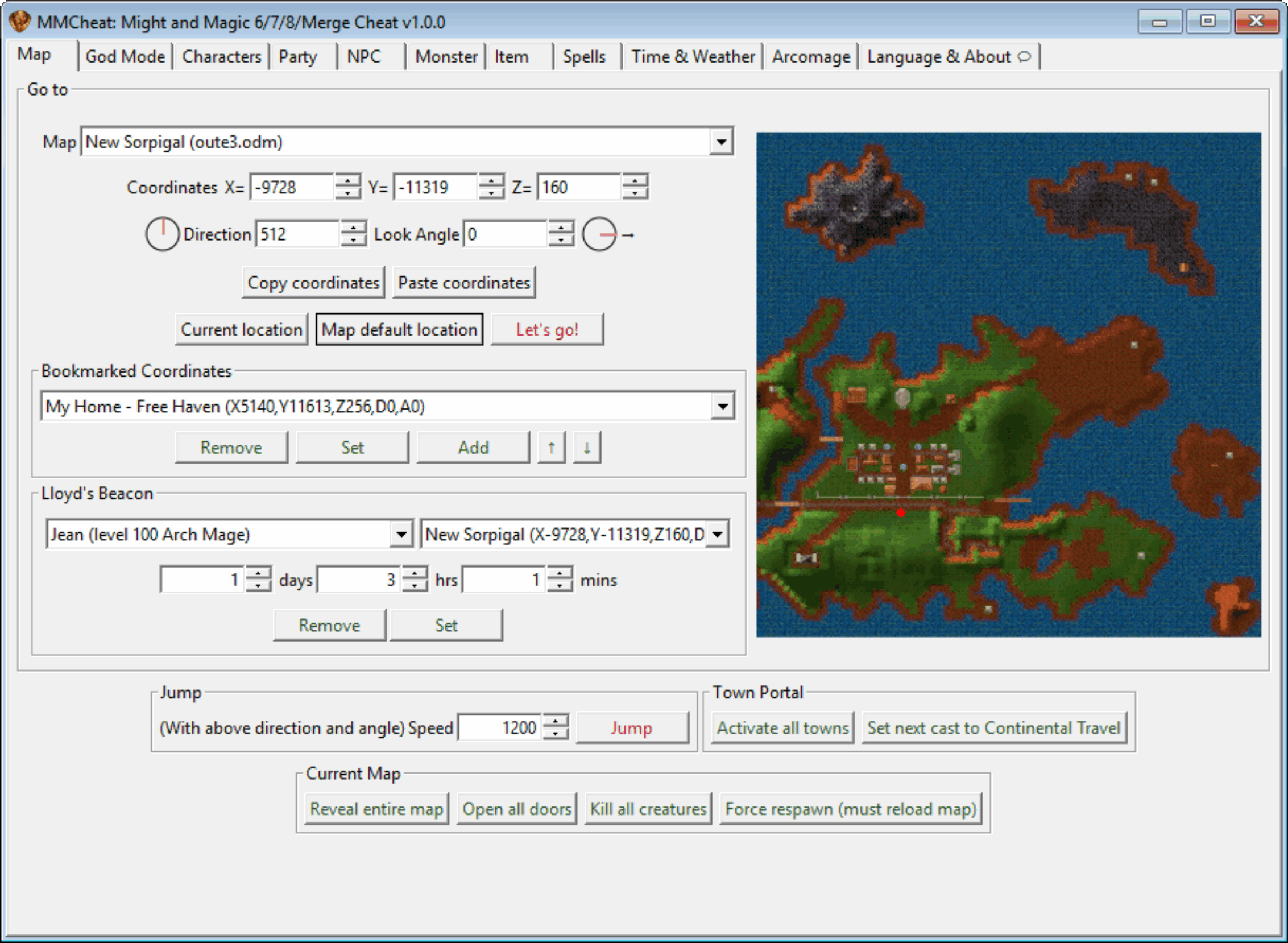The image size is (1288, 943).
Task: Open the Language & About tab
Action: 949,56
